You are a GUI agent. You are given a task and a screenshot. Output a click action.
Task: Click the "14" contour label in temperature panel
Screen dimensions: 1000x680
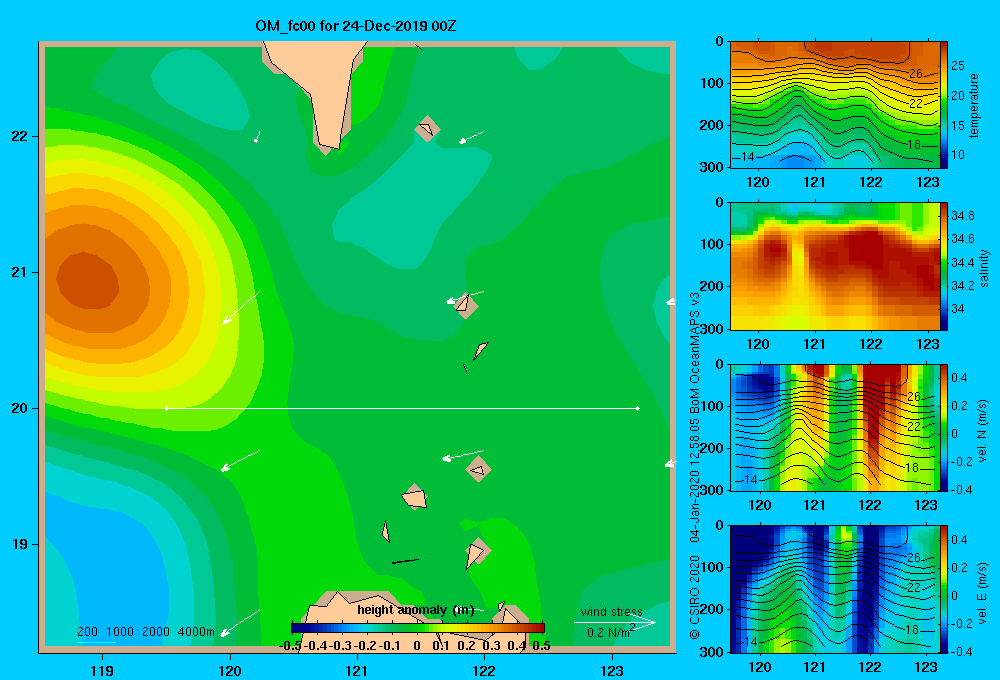(747, 157)
